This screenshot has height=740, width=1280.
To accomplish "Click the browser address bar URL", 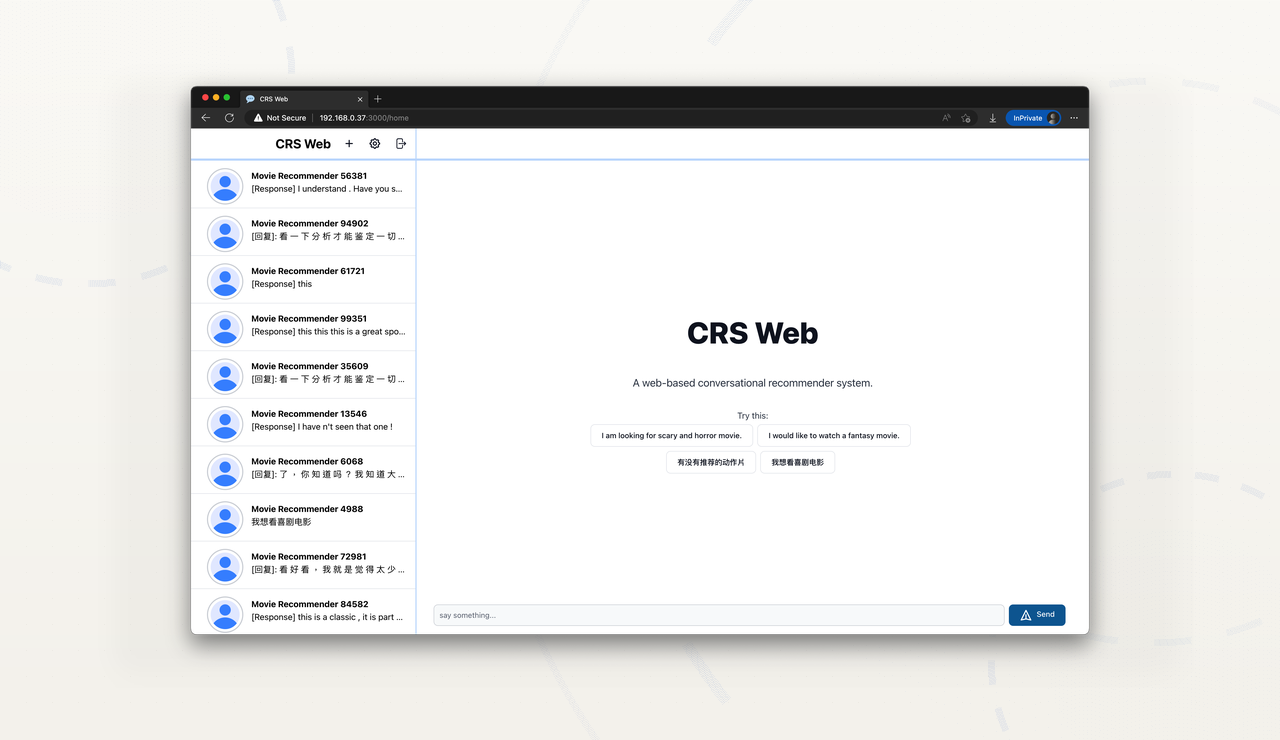I will point(364,118).
